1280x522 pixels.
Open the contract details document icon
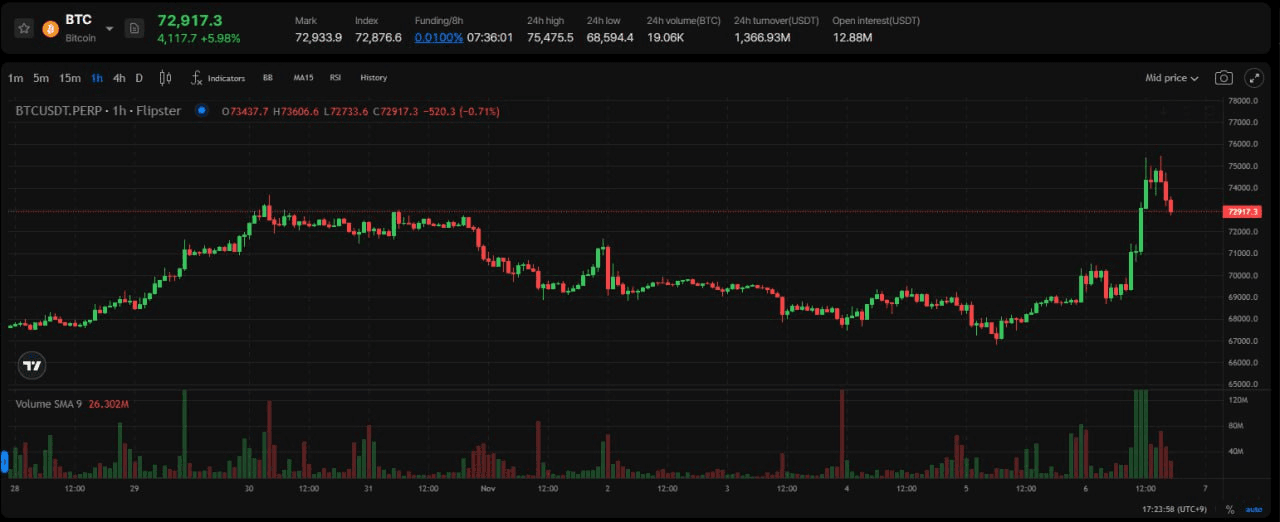134,28
